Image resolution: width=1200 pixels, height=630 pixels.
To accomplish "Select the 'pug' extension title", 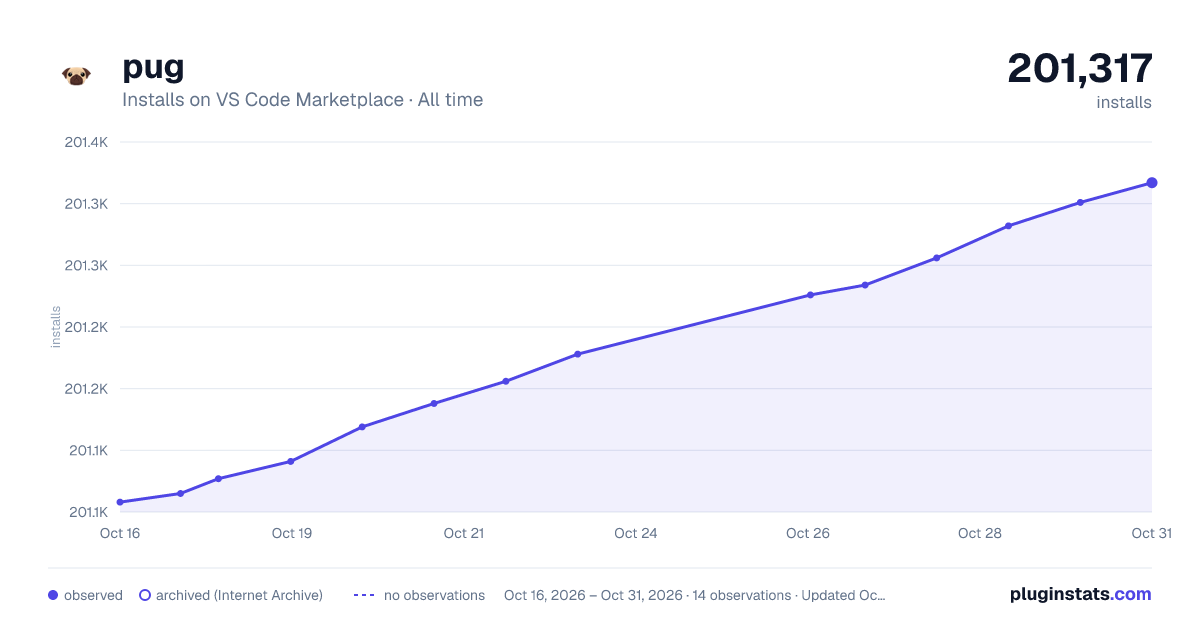I will [x=153, y=67].
